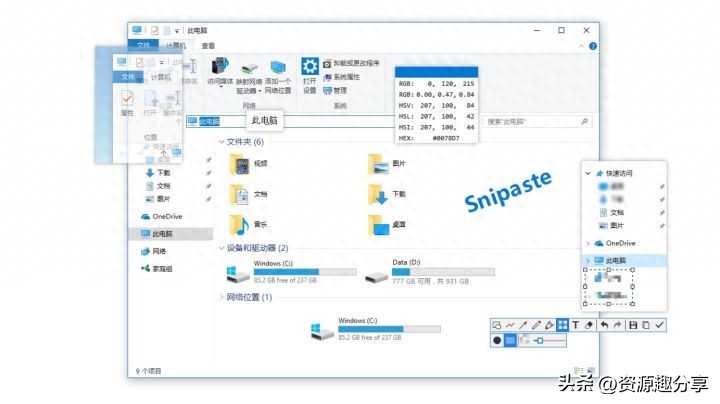Open the 图片 folder in main pane
This screenshot has width=720, height=404.
tap(387, 164)
